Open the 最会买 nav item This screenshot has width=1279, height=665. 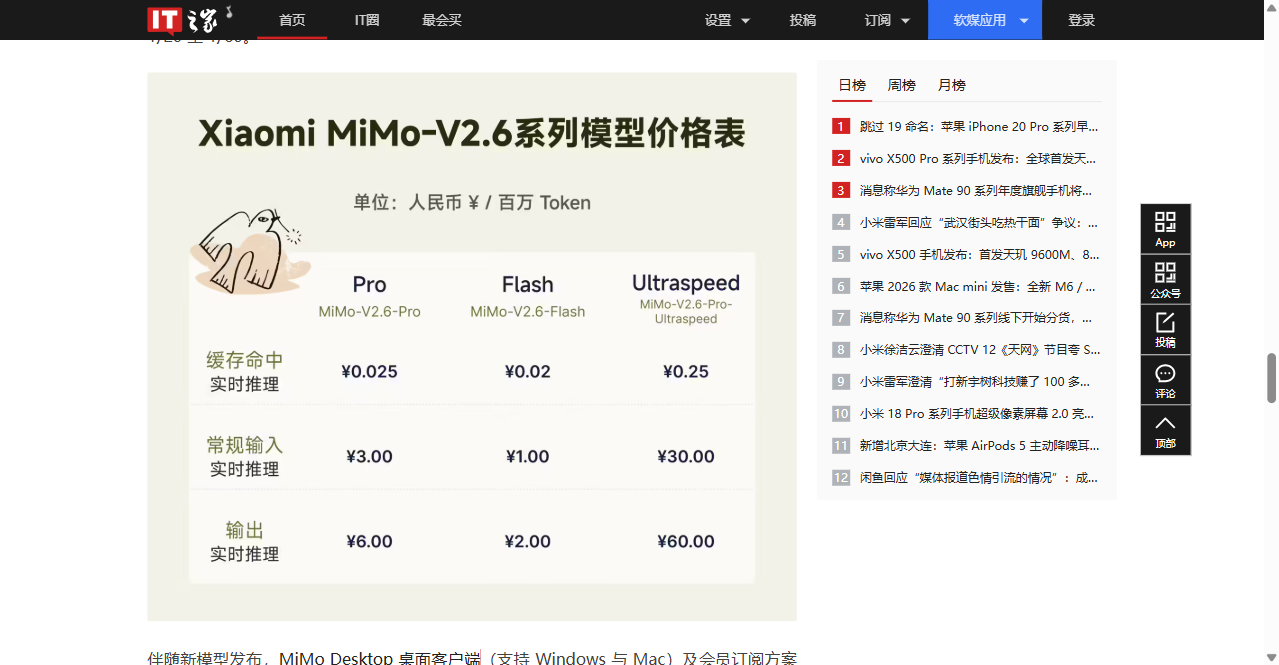(x=442, y=20)
